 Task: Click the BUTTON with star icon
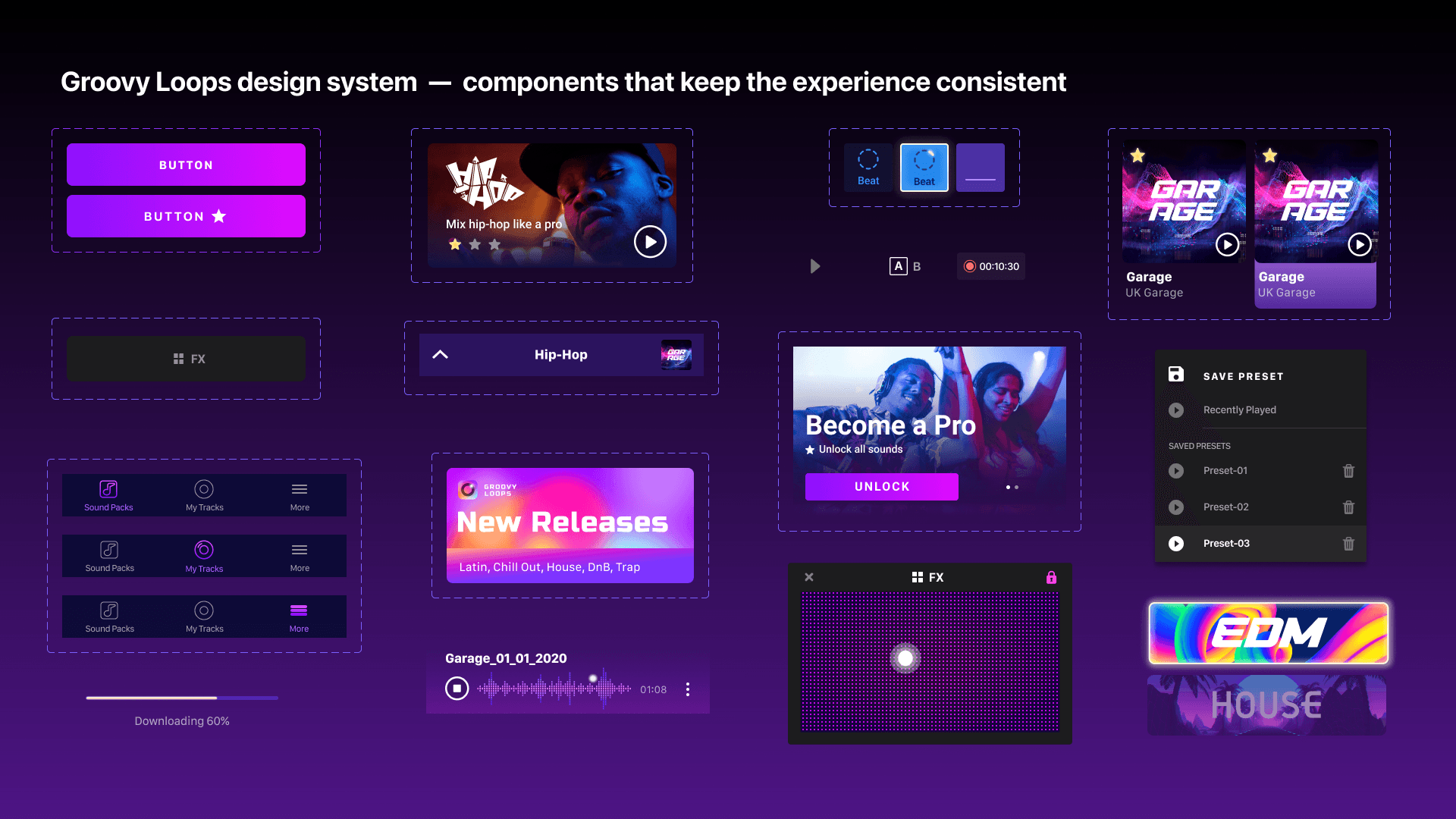tap(186, 216)
